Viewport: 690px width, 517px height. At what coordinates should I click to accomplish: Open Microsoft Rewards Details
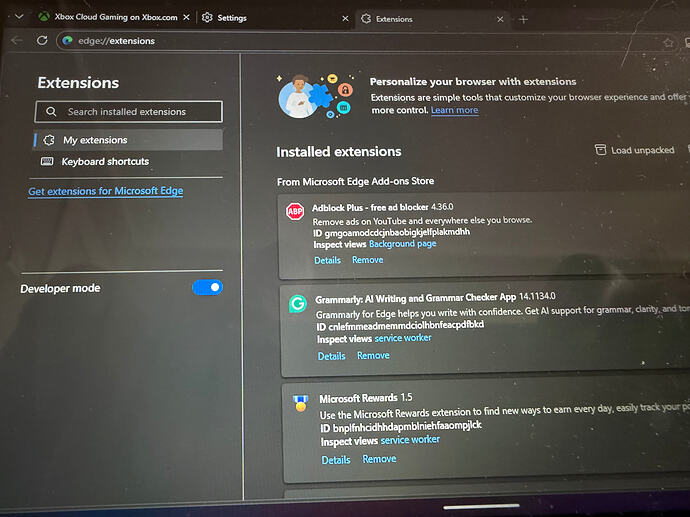point(336,460)
